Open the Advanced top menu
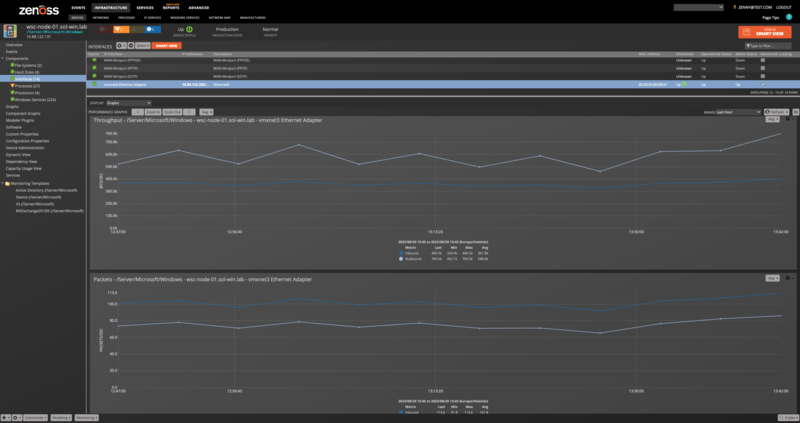This screenshot has height=423, width=800. [x=198, y=8]
